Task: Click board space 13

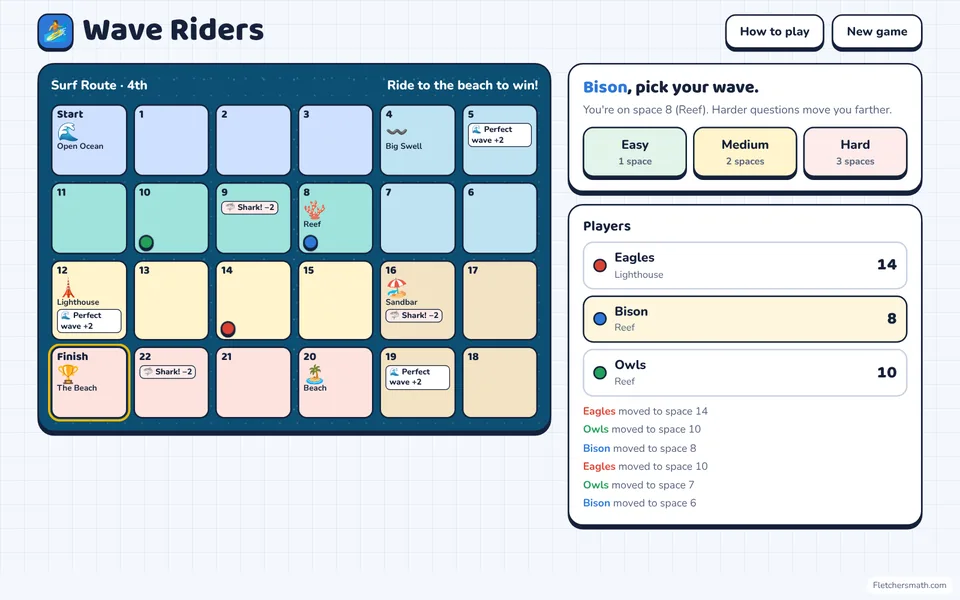Action: point(171,300)
